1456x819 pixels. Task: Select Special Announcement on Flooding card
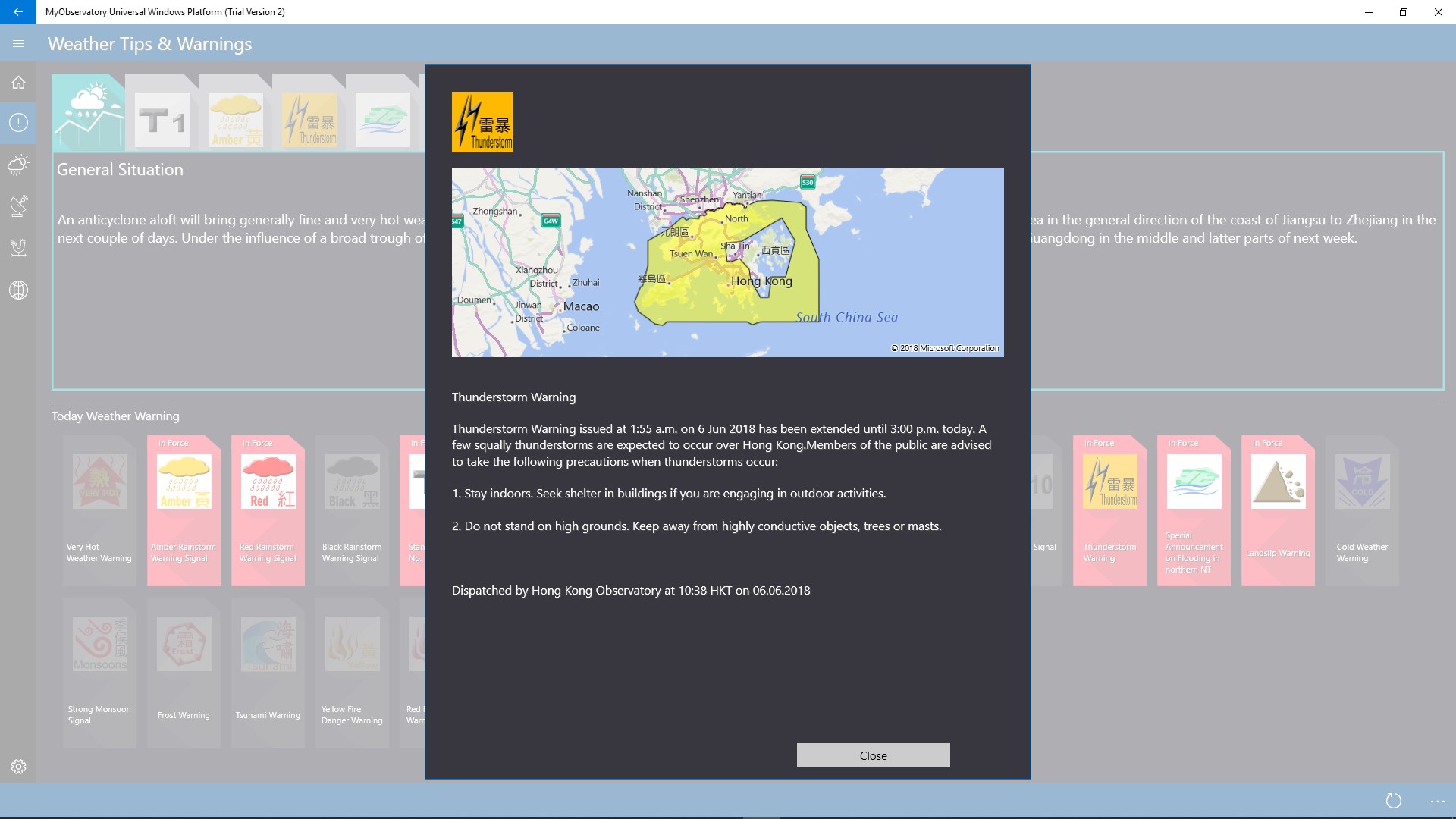(1194, 510)
